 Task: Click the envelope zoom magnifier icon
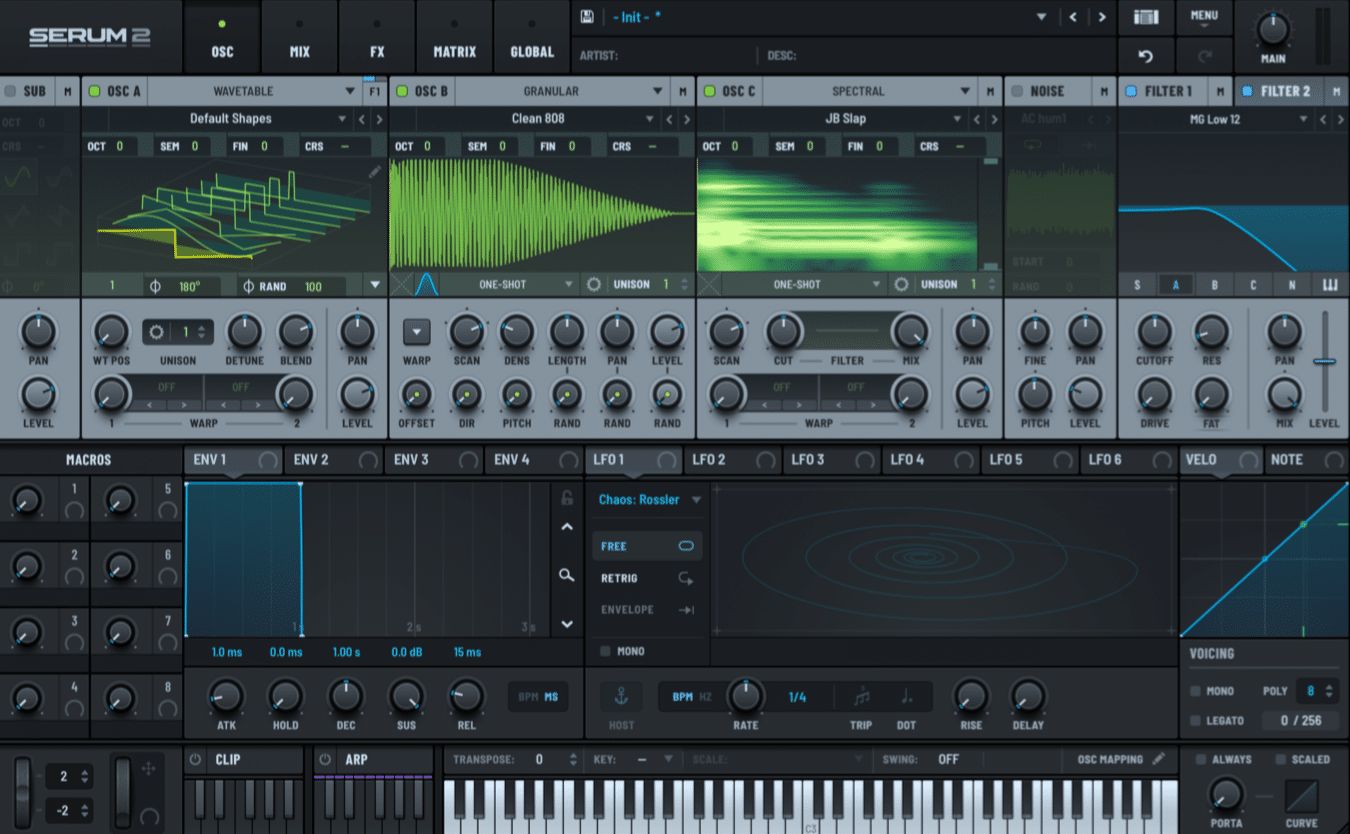(567, 575)
